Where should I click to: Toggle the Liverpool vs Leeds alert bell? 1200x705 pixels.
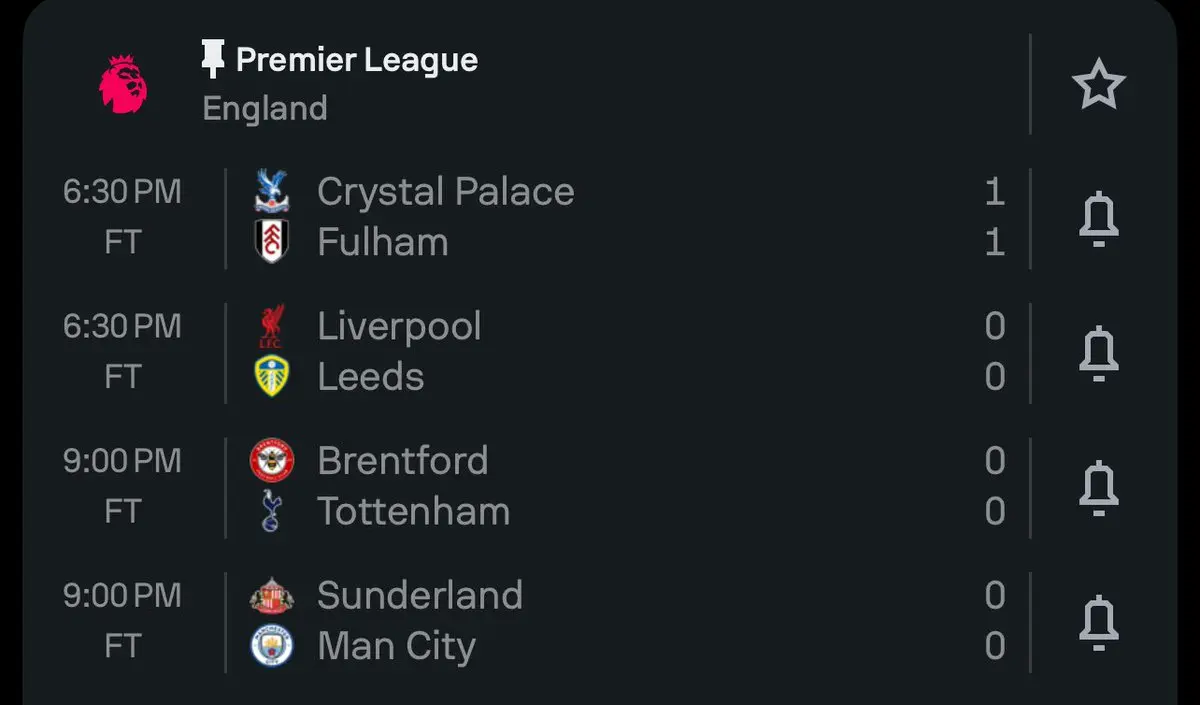coord(1098,352)
